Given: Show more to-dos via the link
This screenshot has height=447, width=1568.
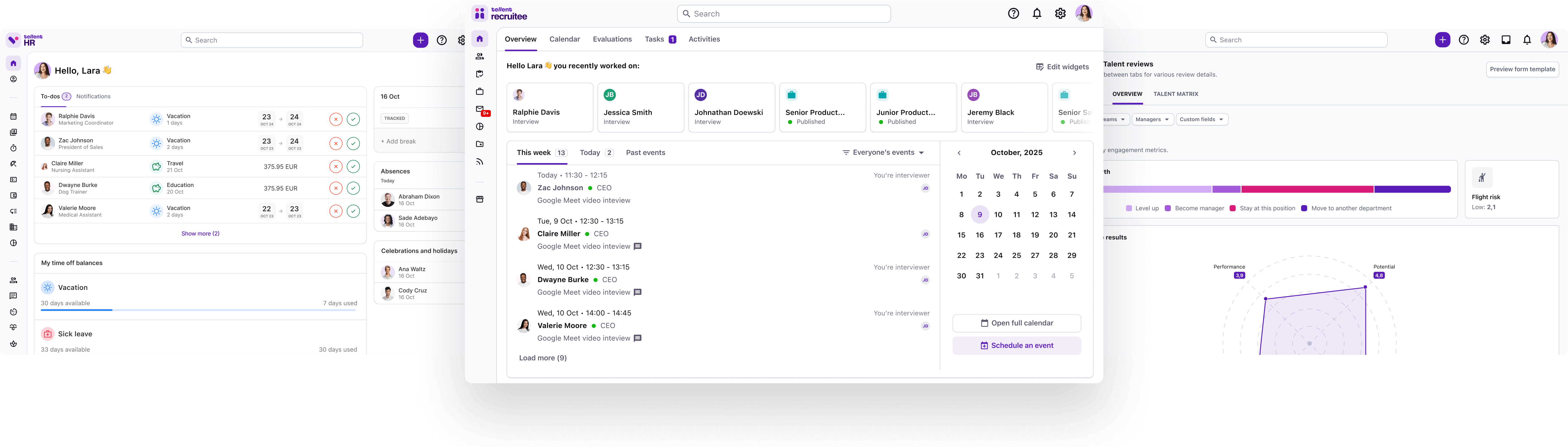Looking at the screenshot, I should [x=200, y=233].
